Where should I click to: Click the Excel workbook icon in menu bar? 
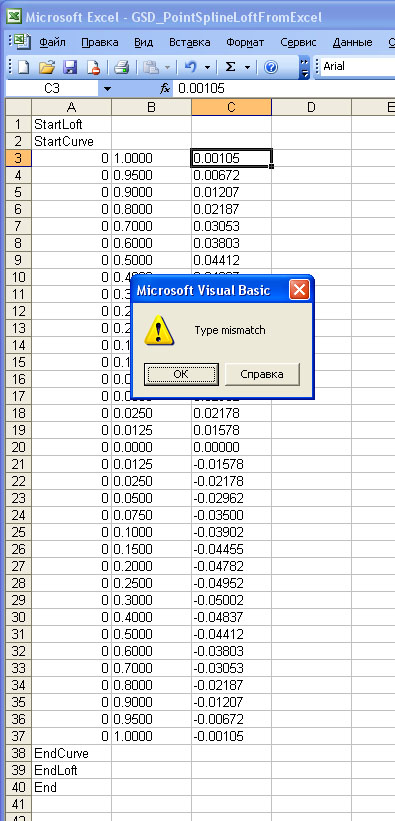point(22,41)
